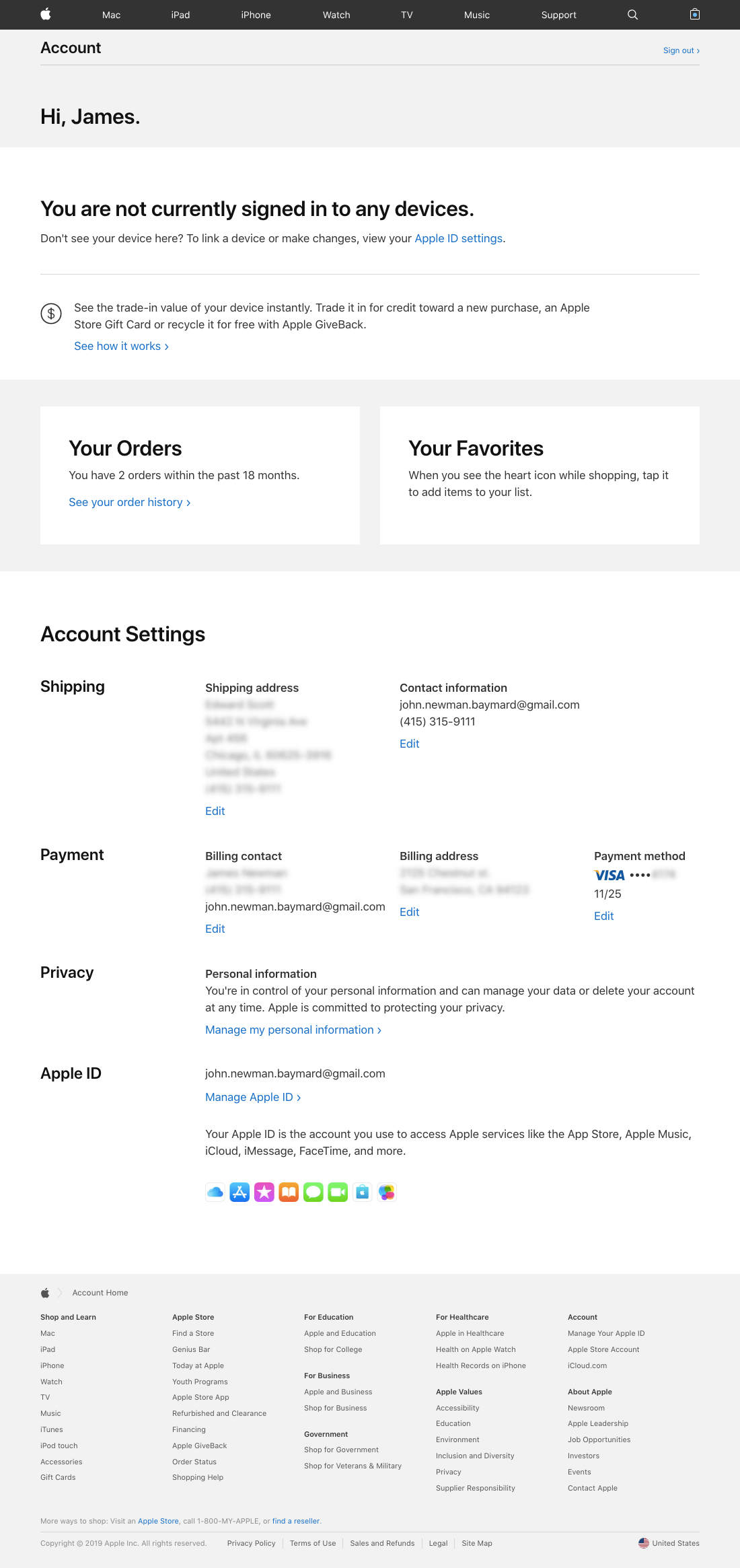Select Support in the navigation bar
The image size is (740, 1568).
558,14
